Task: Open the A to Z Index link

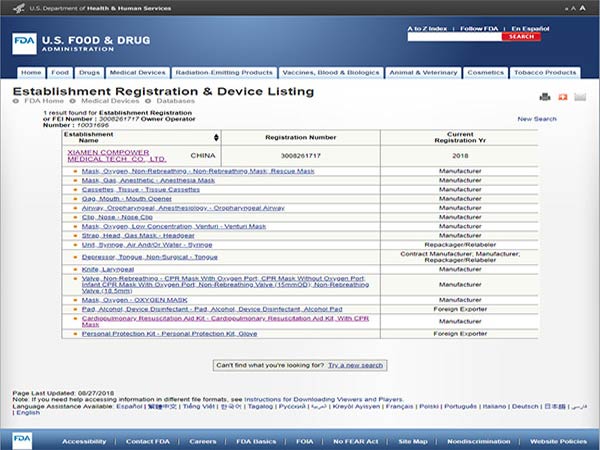Action: [427, 28]
